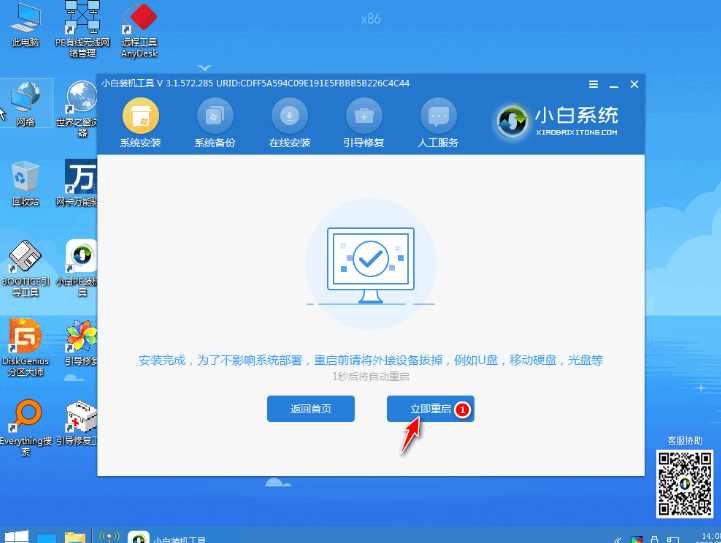
Task: Select the 系统备份 backup icon
Action: [x=215, y=123]
